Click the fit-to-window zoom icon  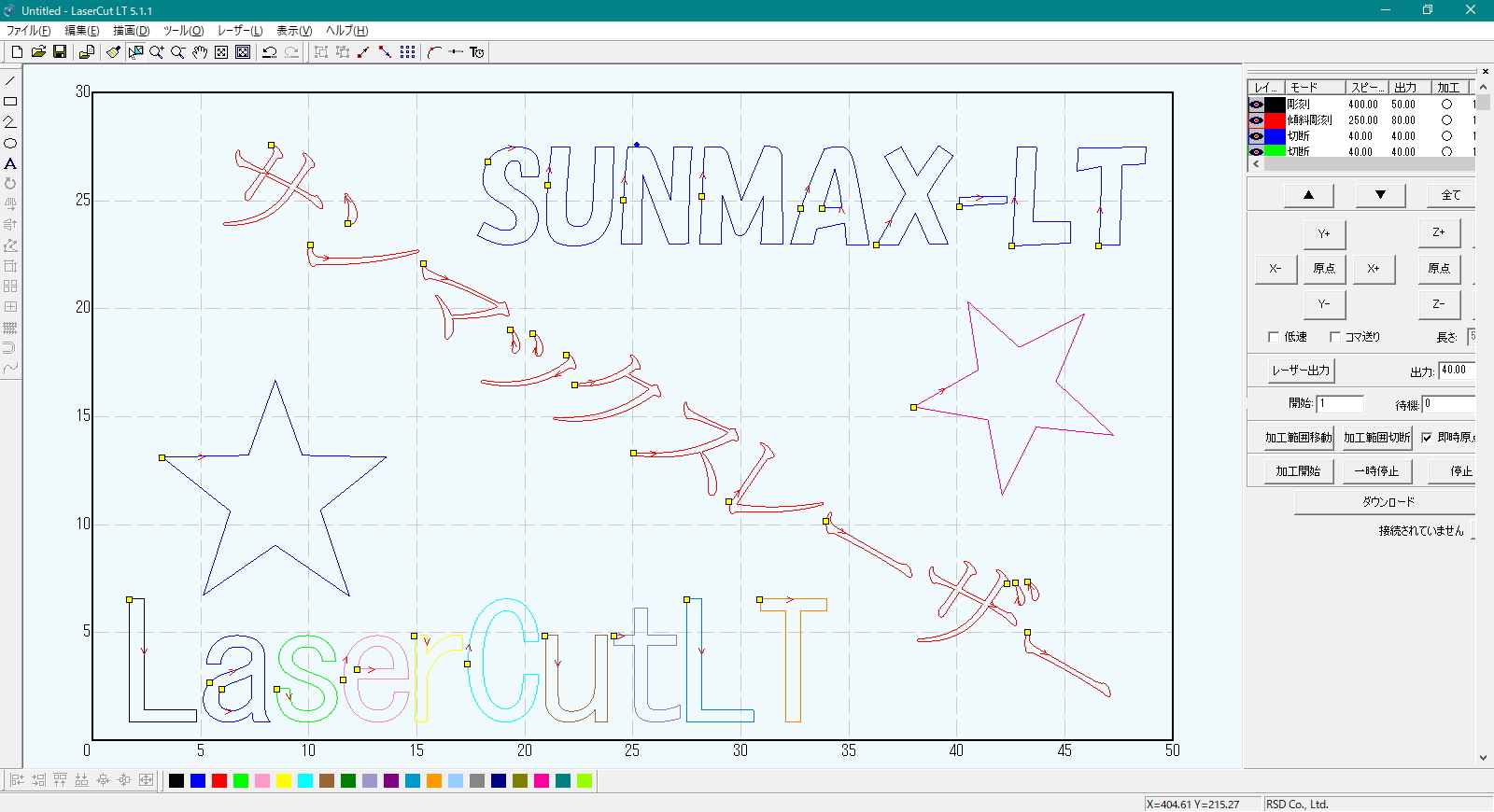[x=221, y=52]
